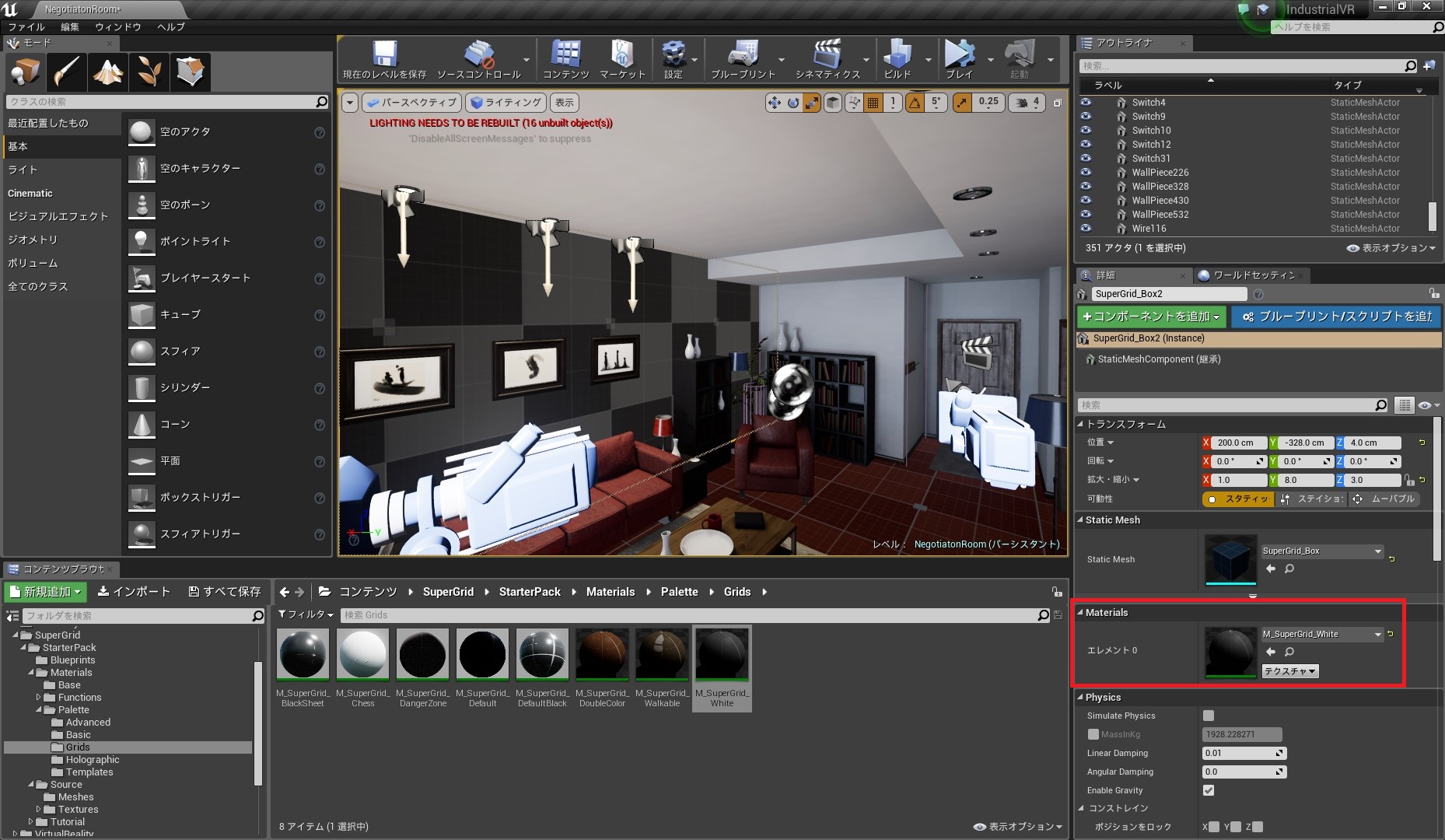The width and height of the screenshot is (1445, 840).
Task: Select the M_SuperGrid_DoubleColor material thumbnail
Action: click(602, 654)
